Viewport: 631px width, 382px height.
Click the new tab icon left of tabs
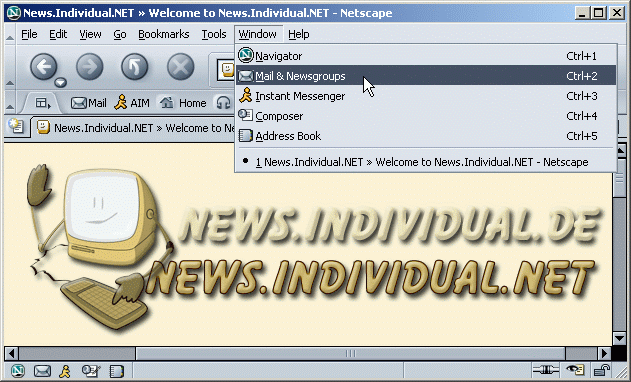click(x=16, y=126)
